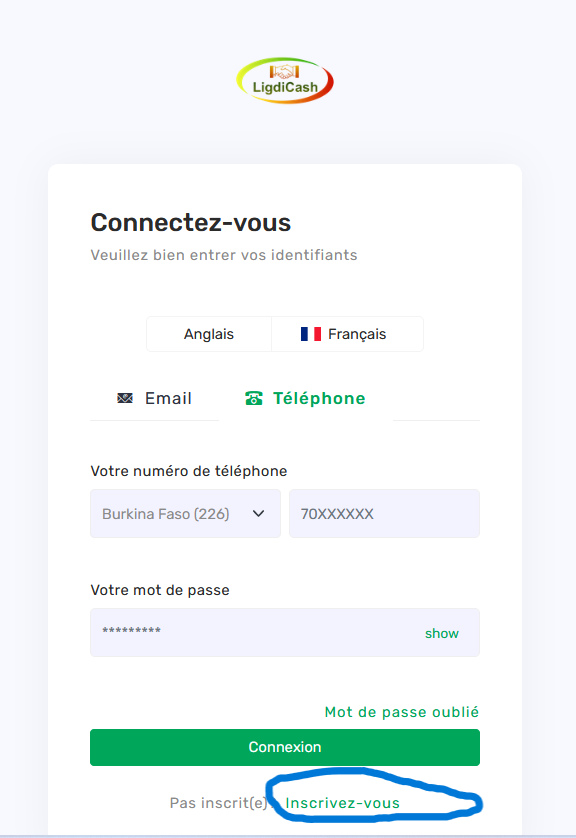Switch language to Français

click(347, 334)
